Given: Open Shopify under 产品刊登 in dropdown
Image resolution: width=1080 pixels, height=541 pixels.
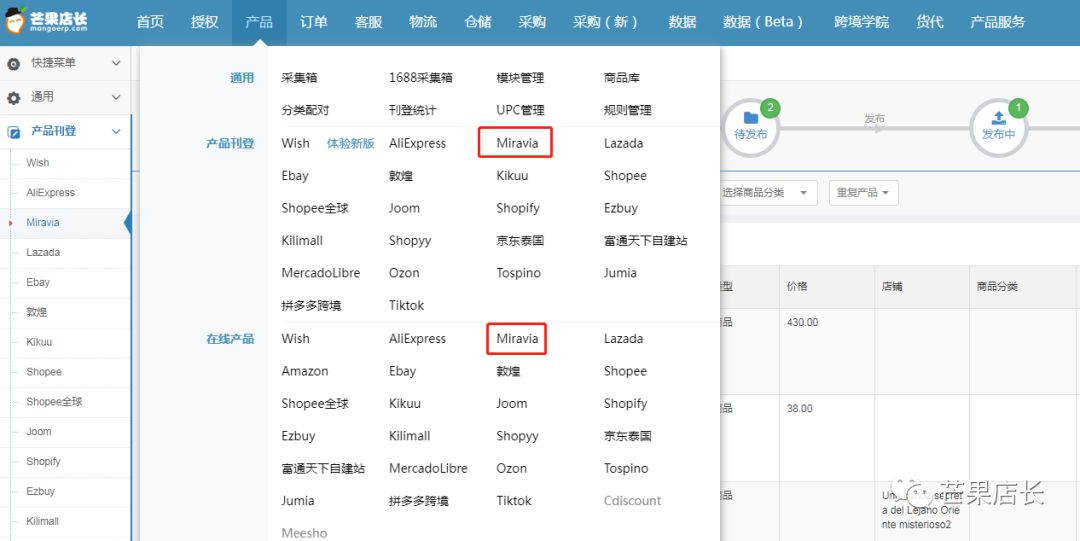Looking at the screenshot, I should click(518, 208).
